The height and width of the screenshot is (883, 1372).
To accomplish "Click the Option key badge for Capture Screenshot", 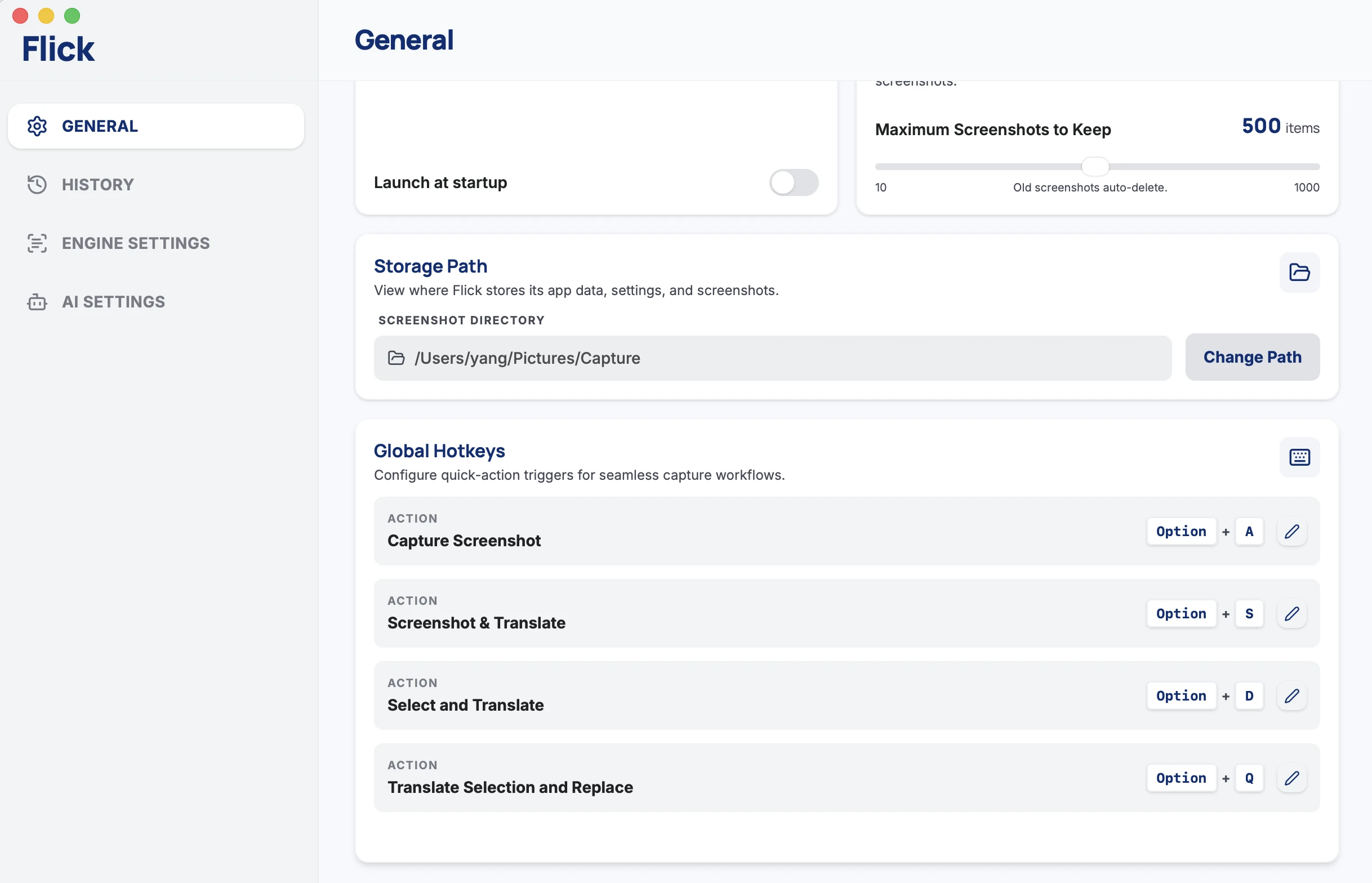I will pyautogui.click(x=1181, y=532).
